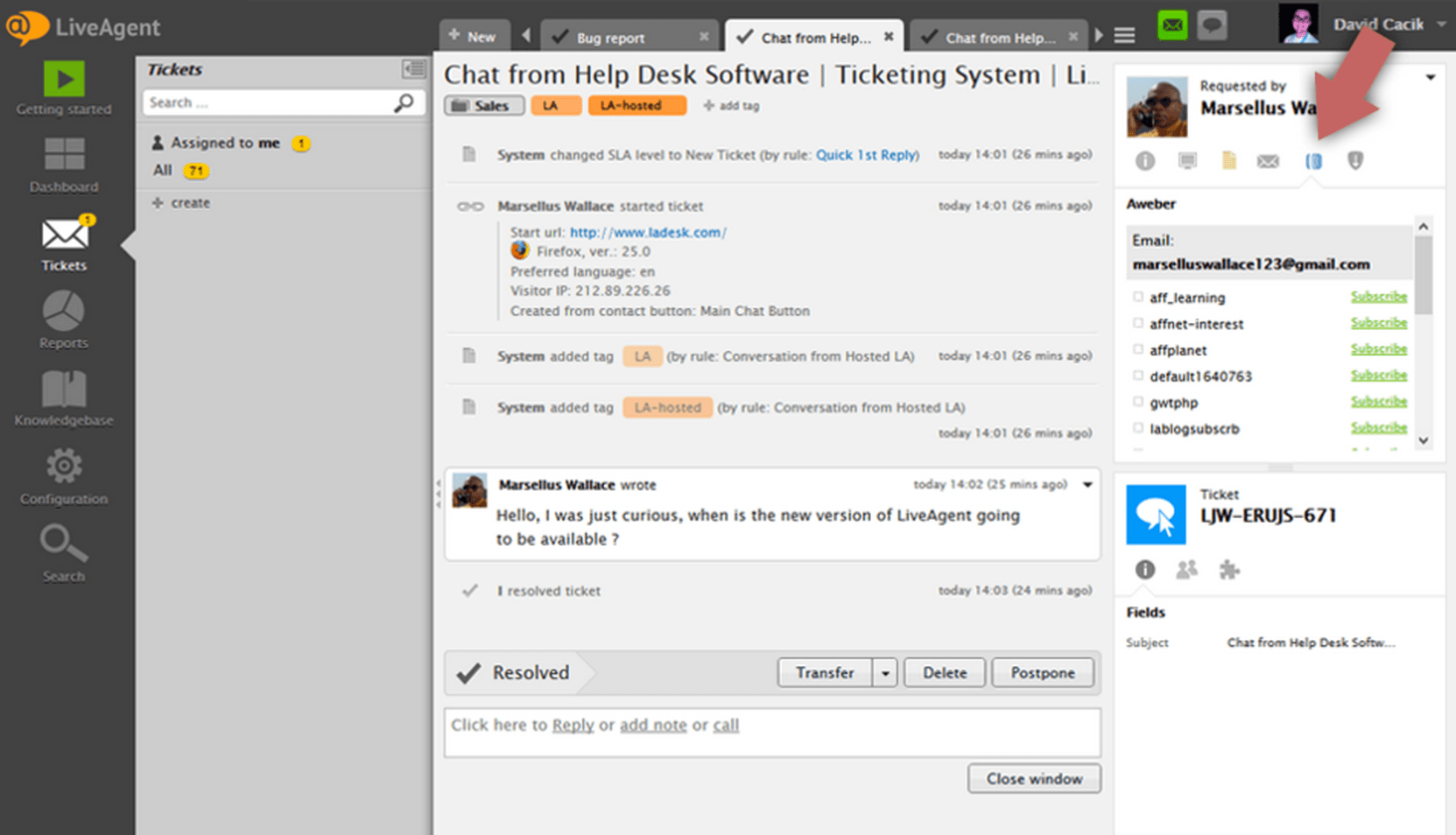Check the affplanet checkbox

[1138, 349]
